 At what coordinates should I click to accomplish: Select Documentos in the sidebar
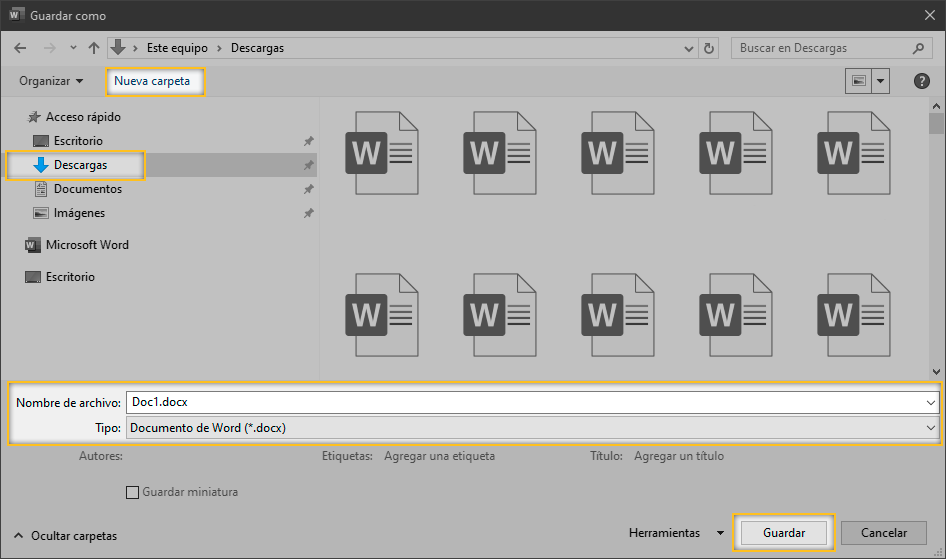coord(87,189)
